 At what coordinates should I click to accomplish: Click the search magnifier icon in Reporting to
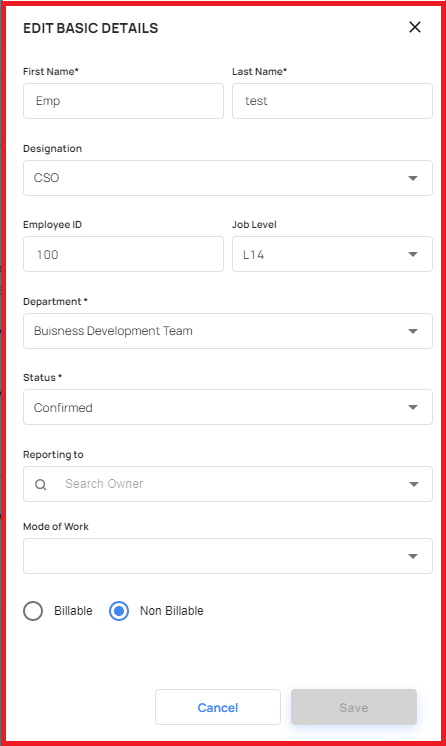tap(41, 484)
